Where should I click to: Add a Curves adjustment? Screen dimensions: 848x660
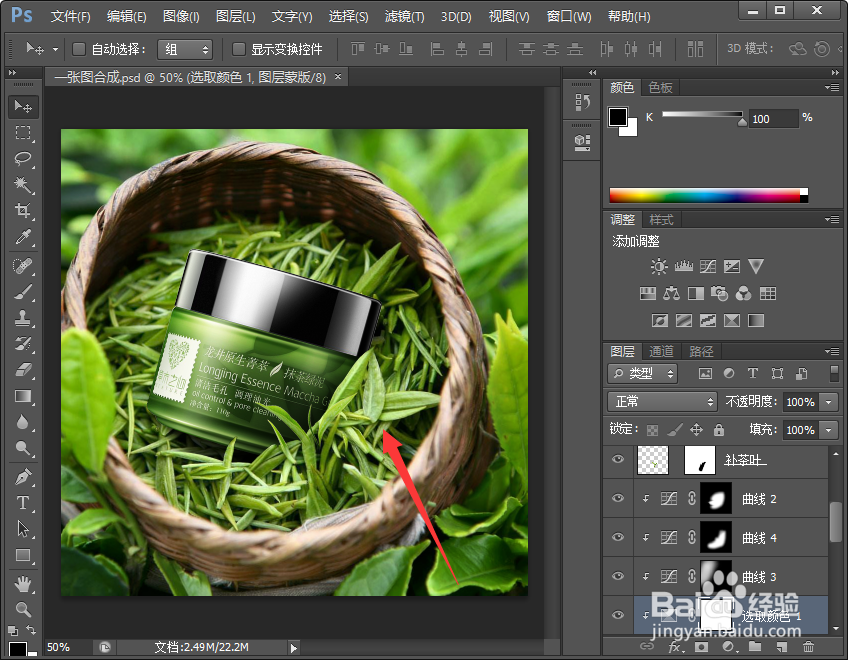pos(707,266)
